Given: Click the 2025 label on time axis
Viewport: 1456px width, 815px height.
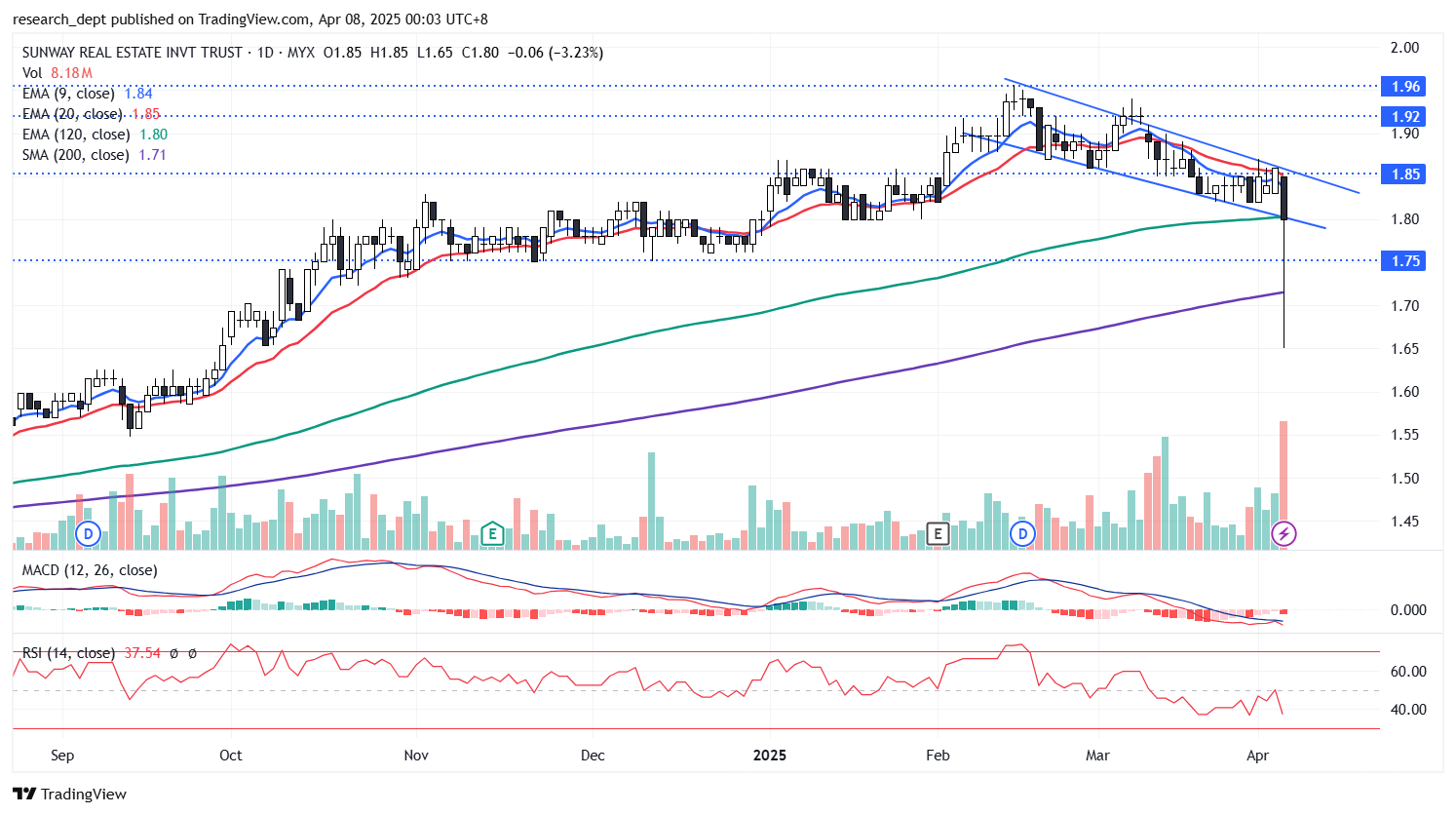Looking at the screenshot, I should 770,756.
